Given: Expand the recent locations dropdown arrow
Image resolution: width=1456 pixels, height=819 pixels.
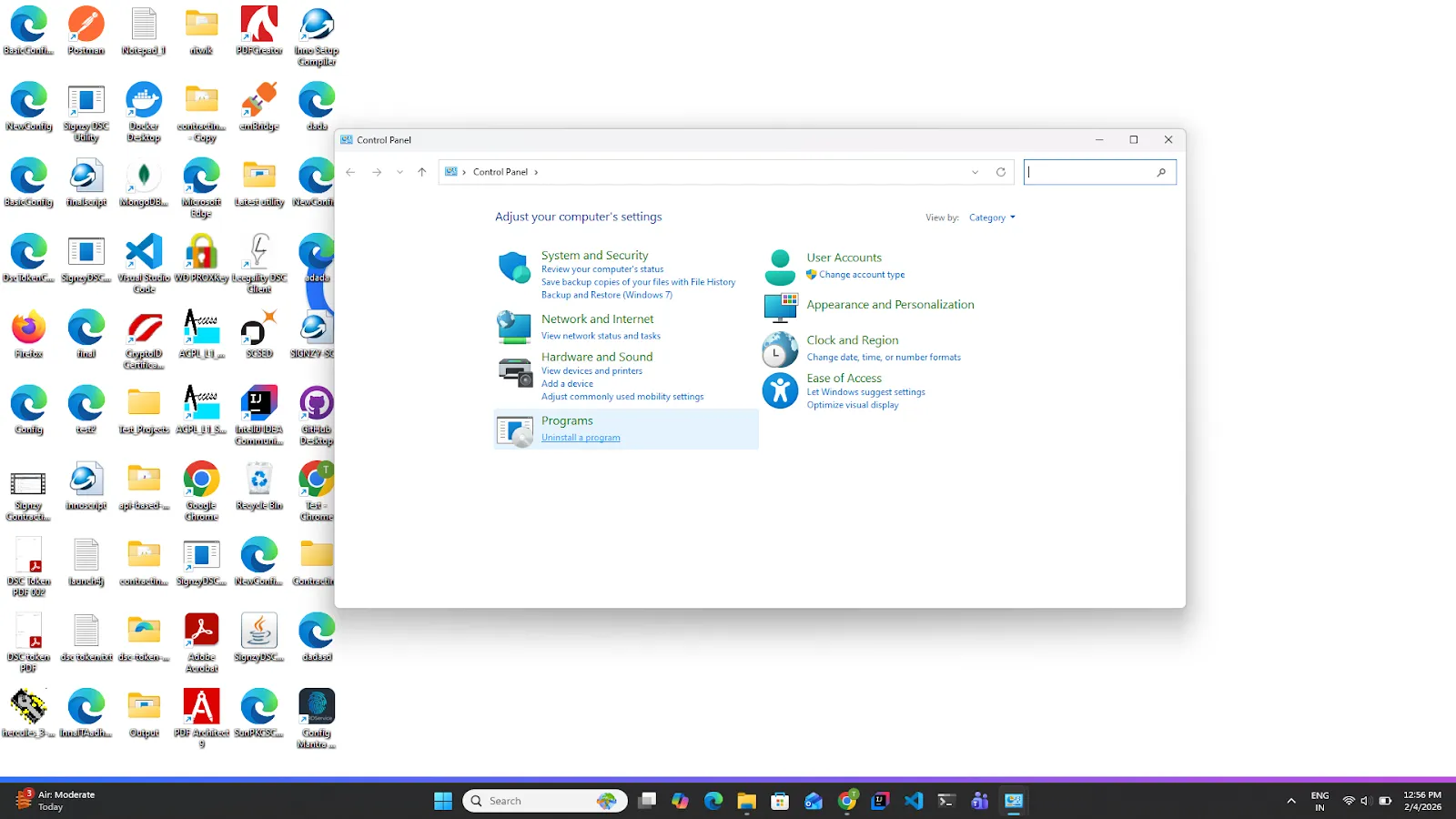Looking at the screenshot, I should 399,172.
